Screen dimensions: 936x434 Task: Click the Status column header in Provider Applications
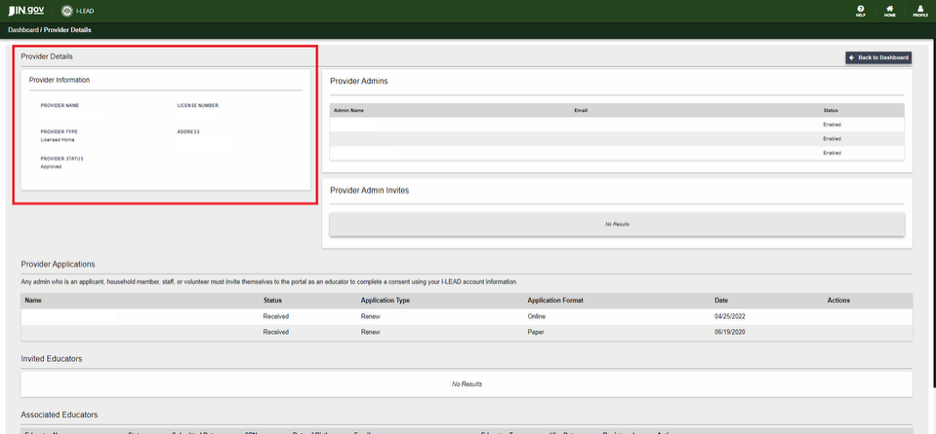272,300
